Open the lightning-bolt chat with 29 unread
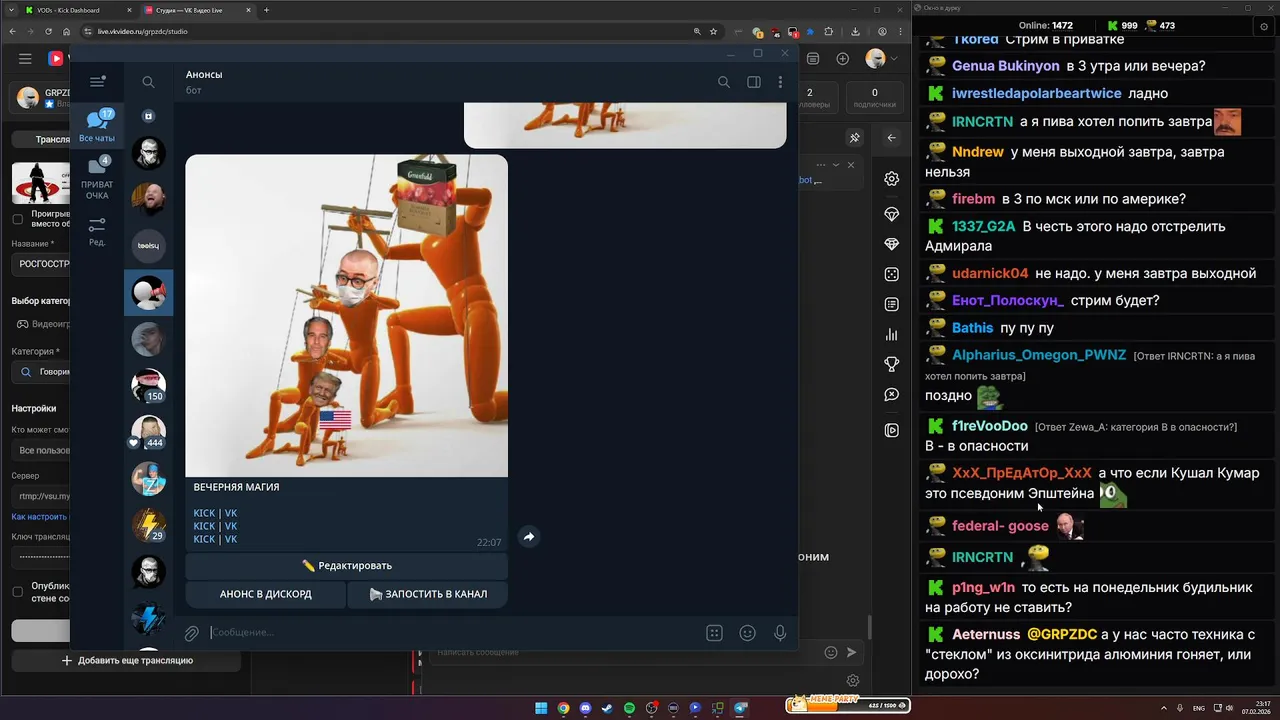 [x=148, y=525]
